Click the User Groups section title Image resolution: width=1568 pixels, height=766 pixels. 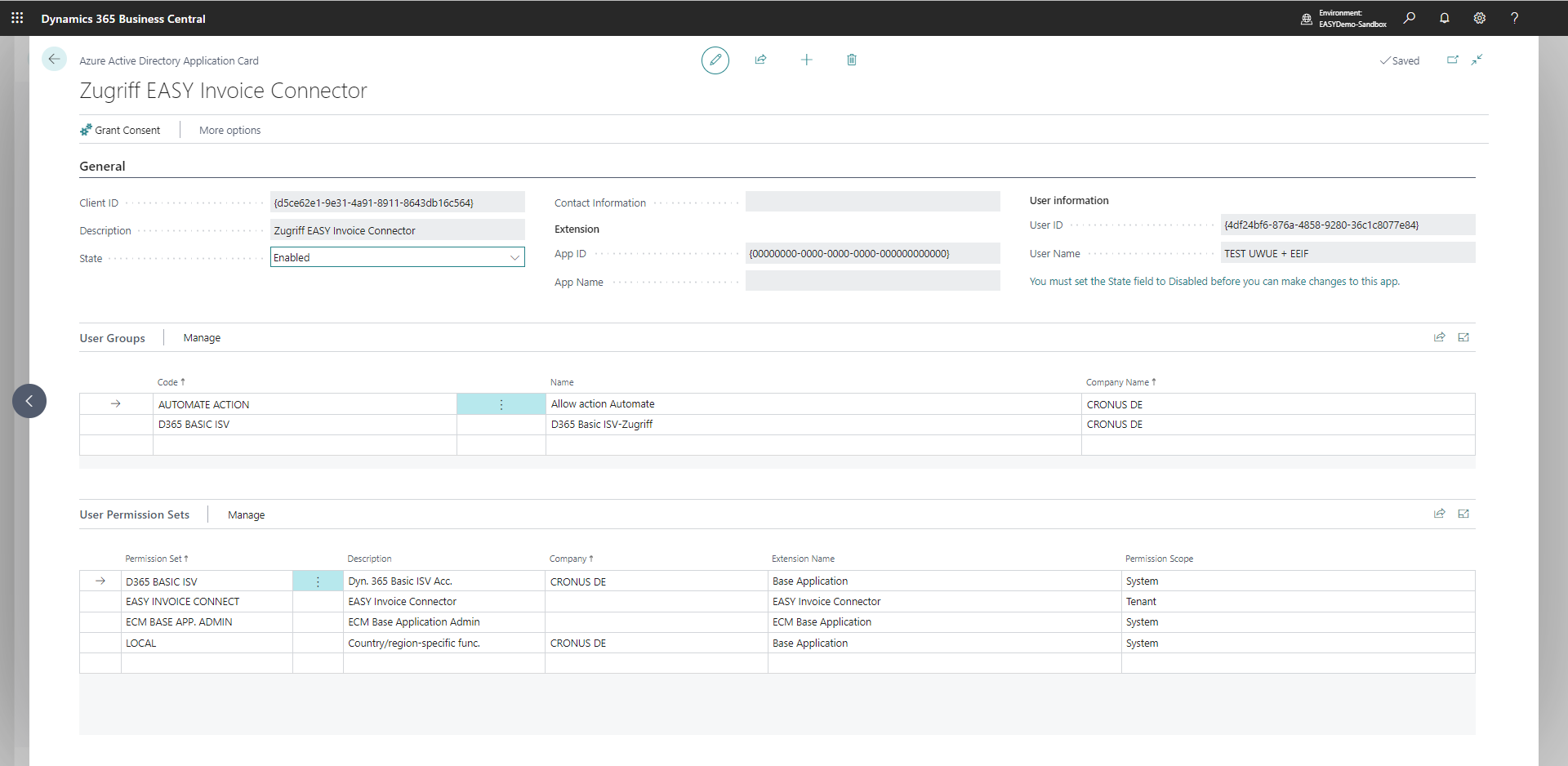click(113, 338)
